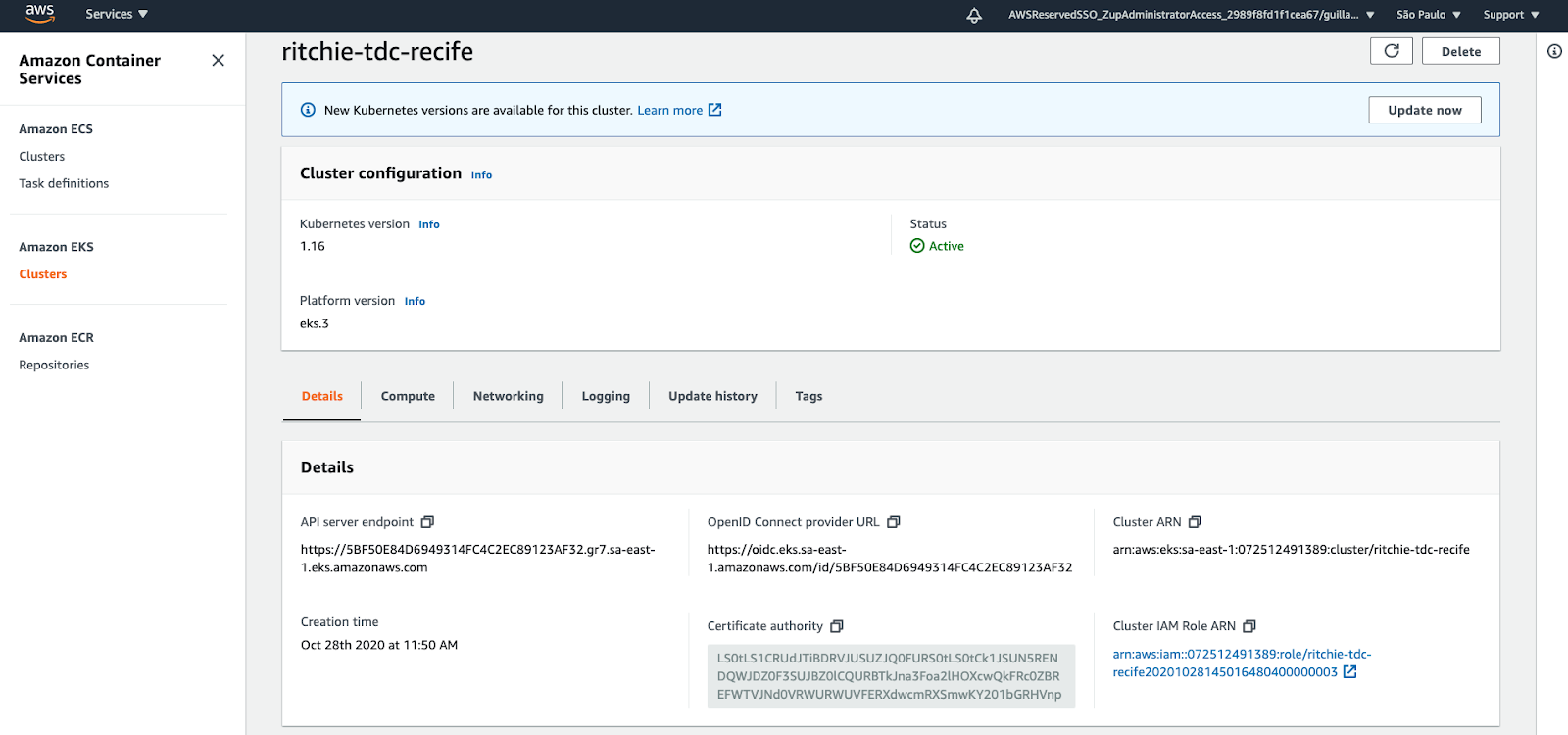The height and width of the screenshot is (735, 1568).
Task: Click external link icon beside Learn more
Action: click(x=715, y=110)
